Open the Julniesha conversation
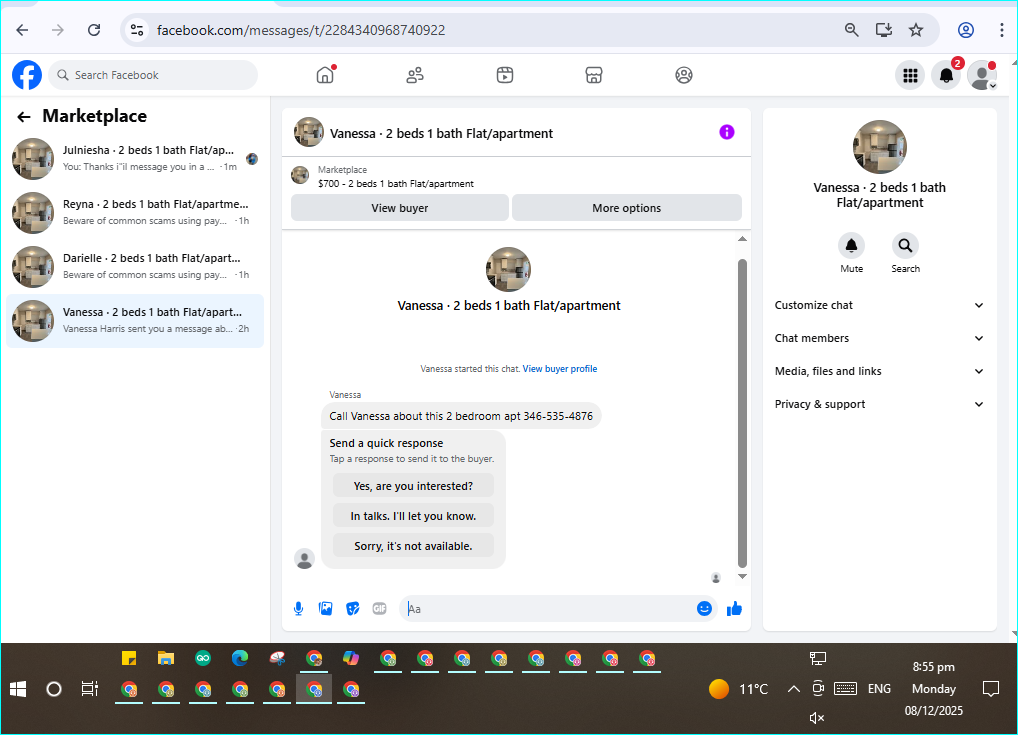 (135, 158)
